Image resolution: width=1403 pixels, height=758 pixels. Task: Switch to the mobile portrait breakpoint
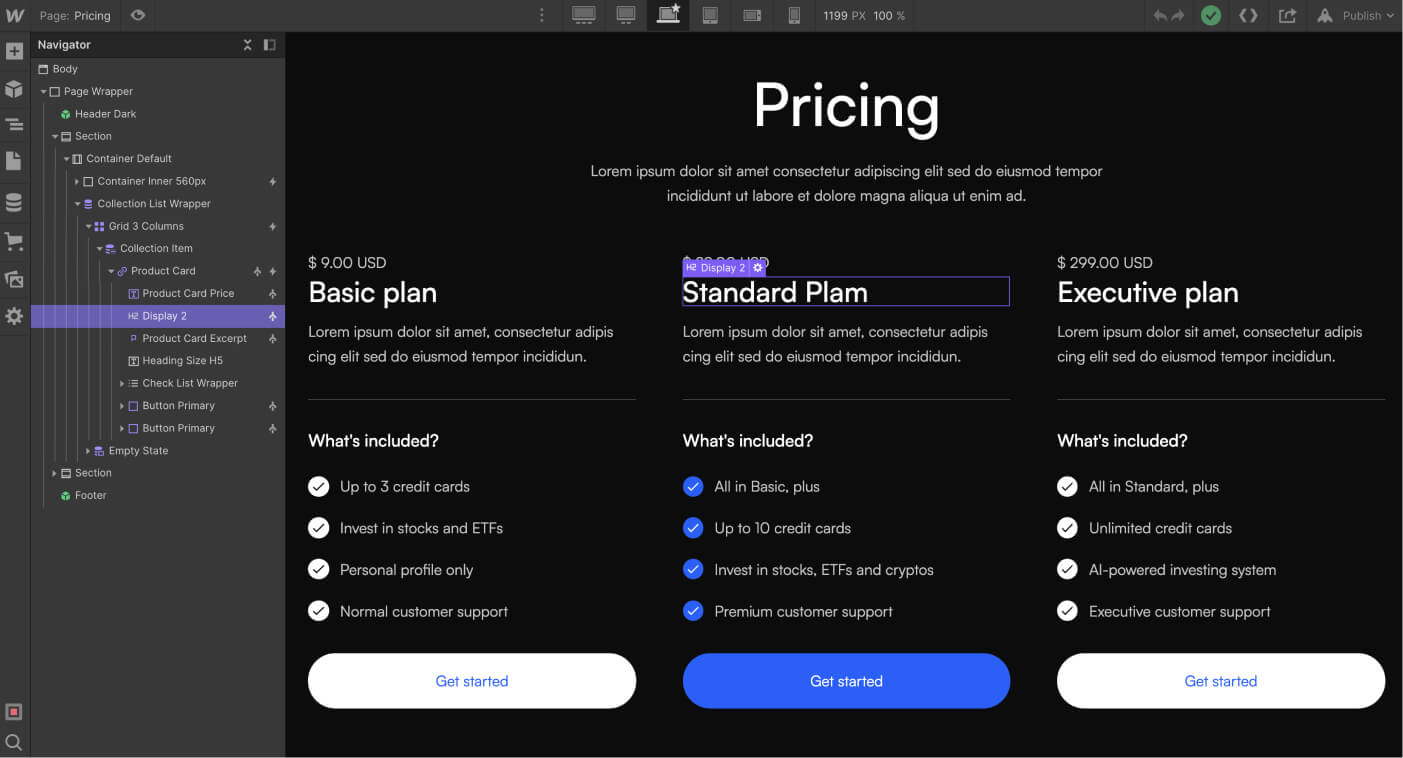tap(794, 15)
